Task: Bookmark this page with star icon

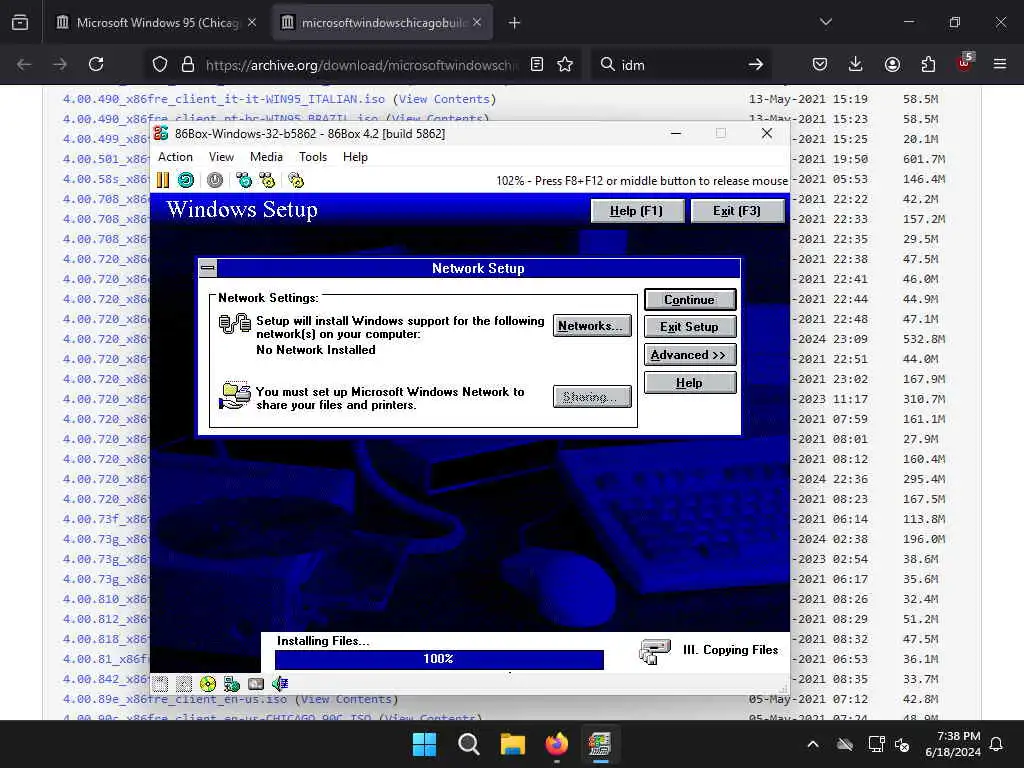Action: [x=565, y=64]
